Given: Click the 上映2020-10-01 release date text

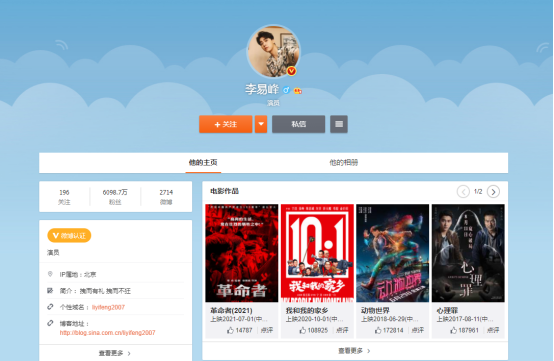Looking at the screenshot, I should point(314,319).
